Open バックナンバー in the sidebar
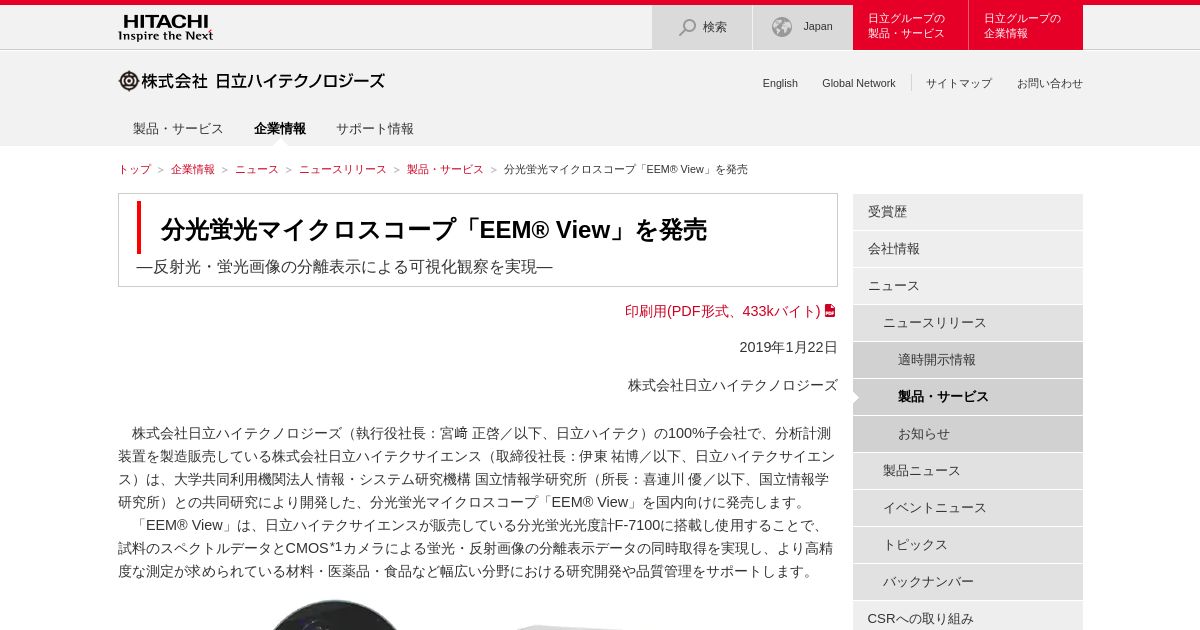The width and height of the screenshot is (1200, 630). (968, 582)
